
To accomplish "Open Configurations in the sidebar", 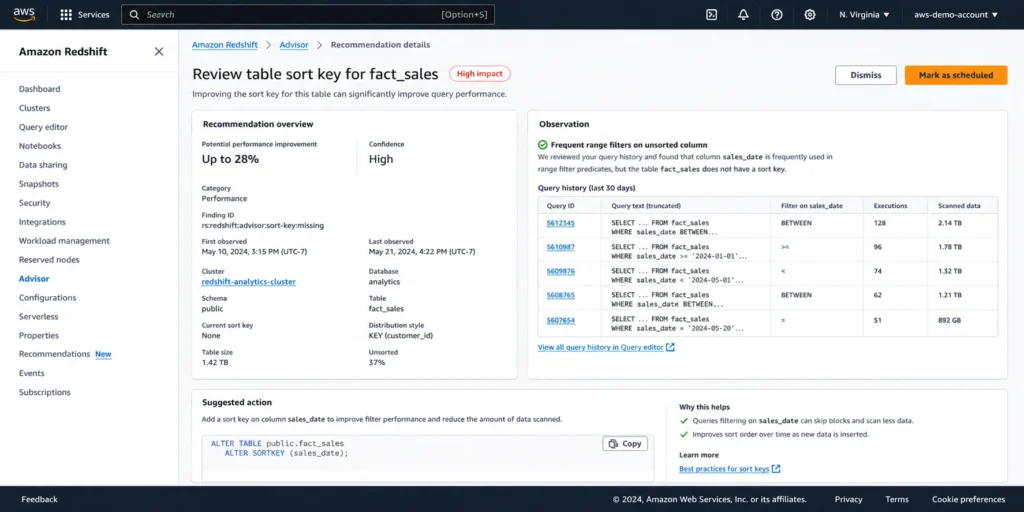I will [48, 297].
